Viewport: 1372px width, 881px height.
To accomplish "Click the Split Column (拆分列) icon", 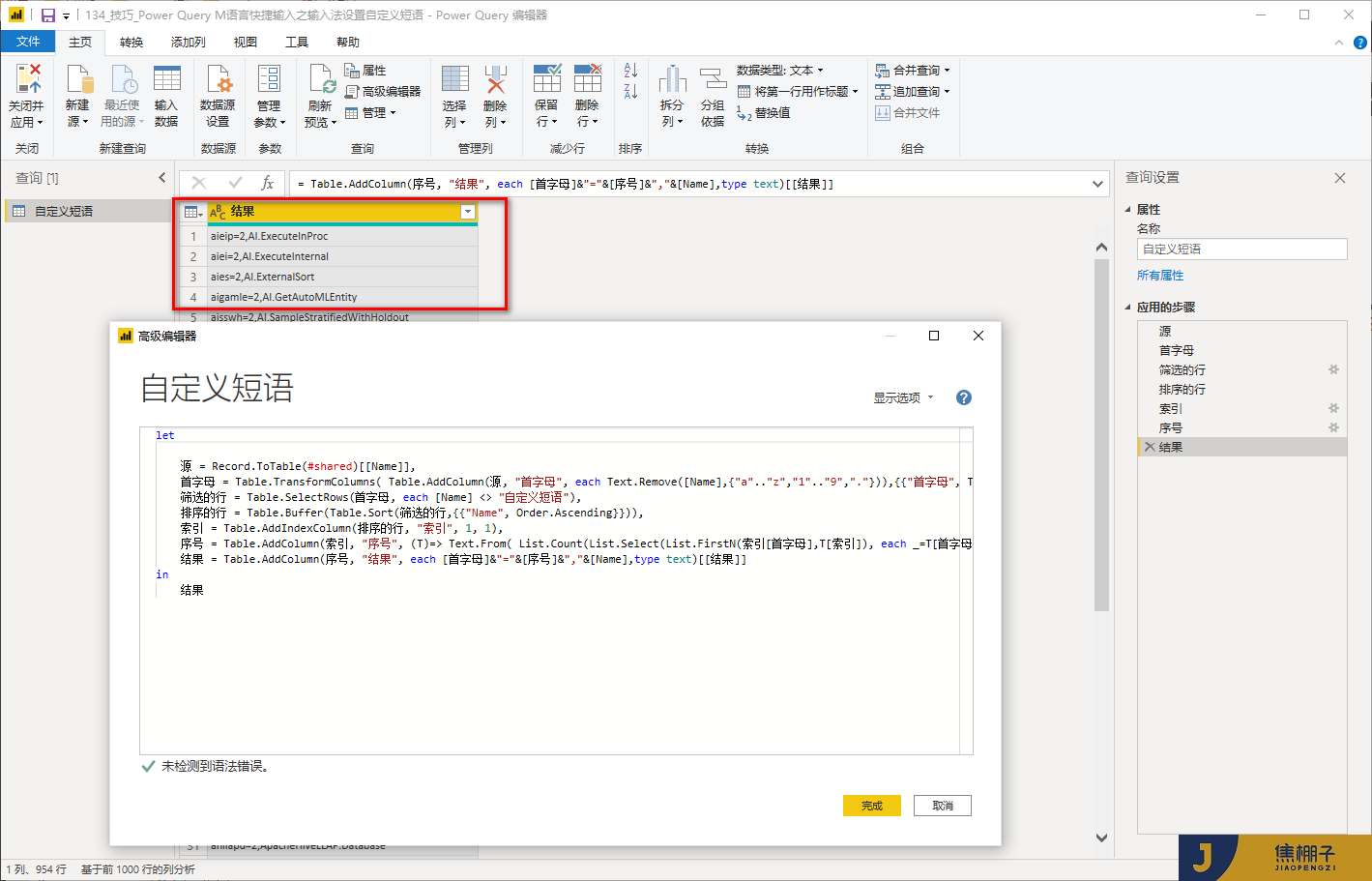I will point(672,79).
